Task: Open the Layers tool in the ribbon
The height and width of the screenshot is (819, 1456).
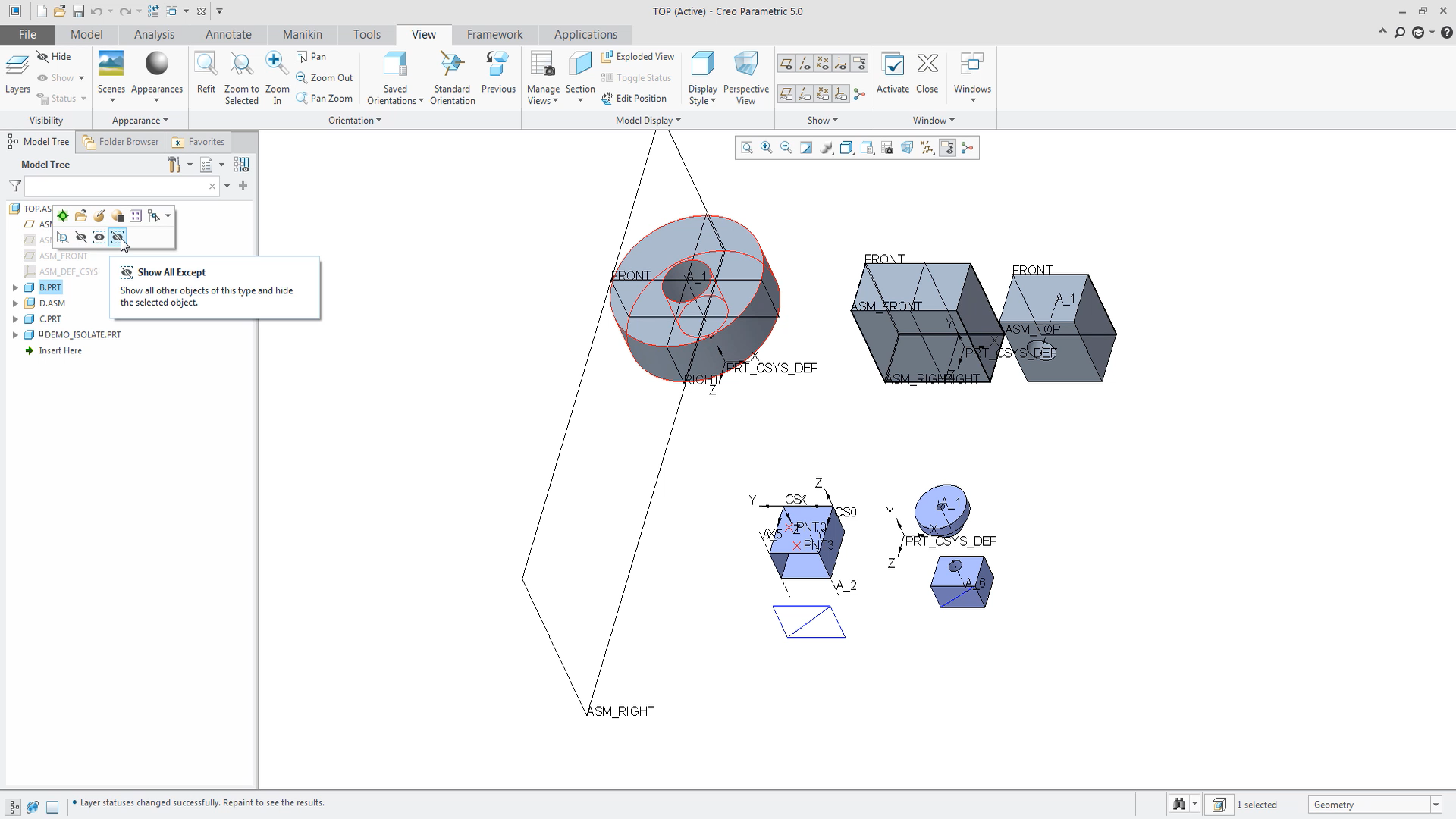Action: pyautogui.click(x=17, y=74)
